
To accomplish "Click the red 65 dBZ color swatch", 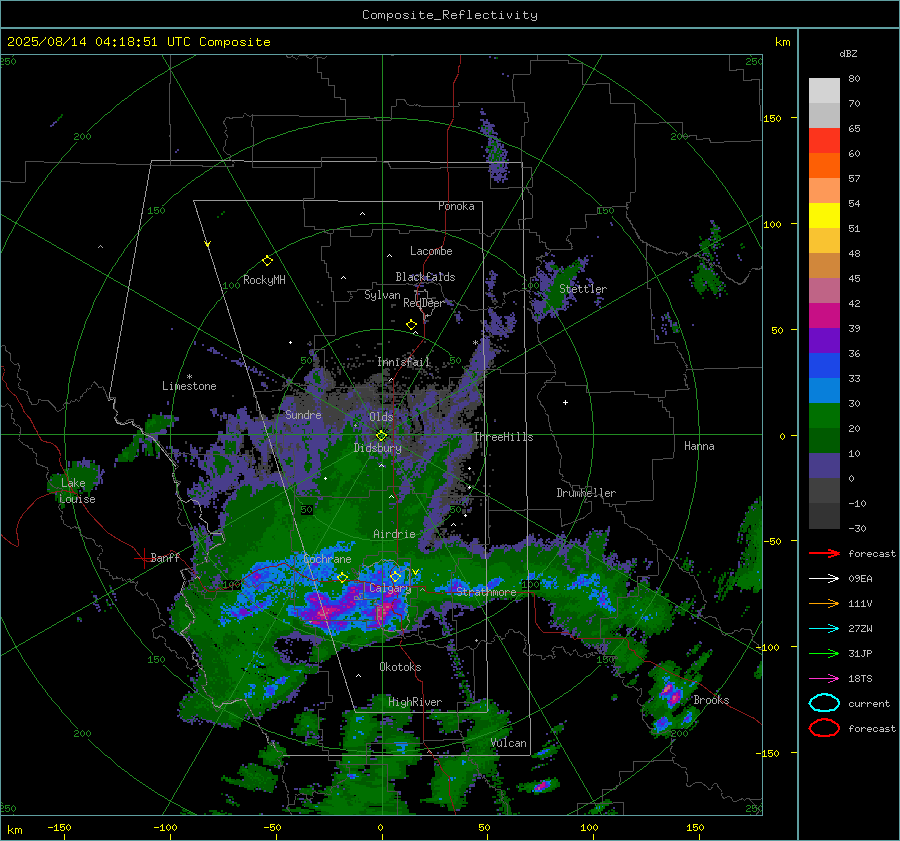I will [x=824, y=140].
